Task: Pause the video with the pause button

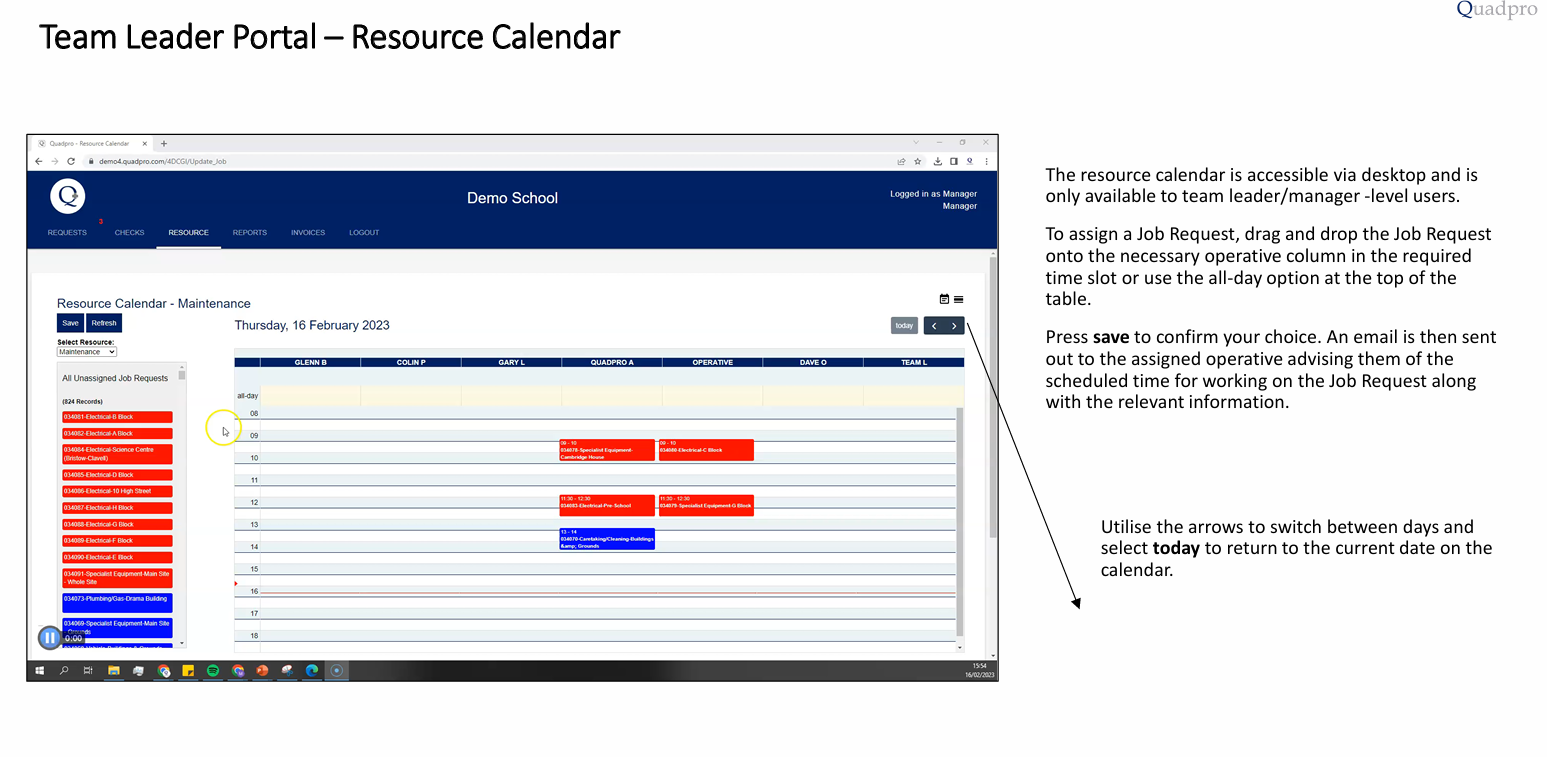Action: (x=49, y=637)
